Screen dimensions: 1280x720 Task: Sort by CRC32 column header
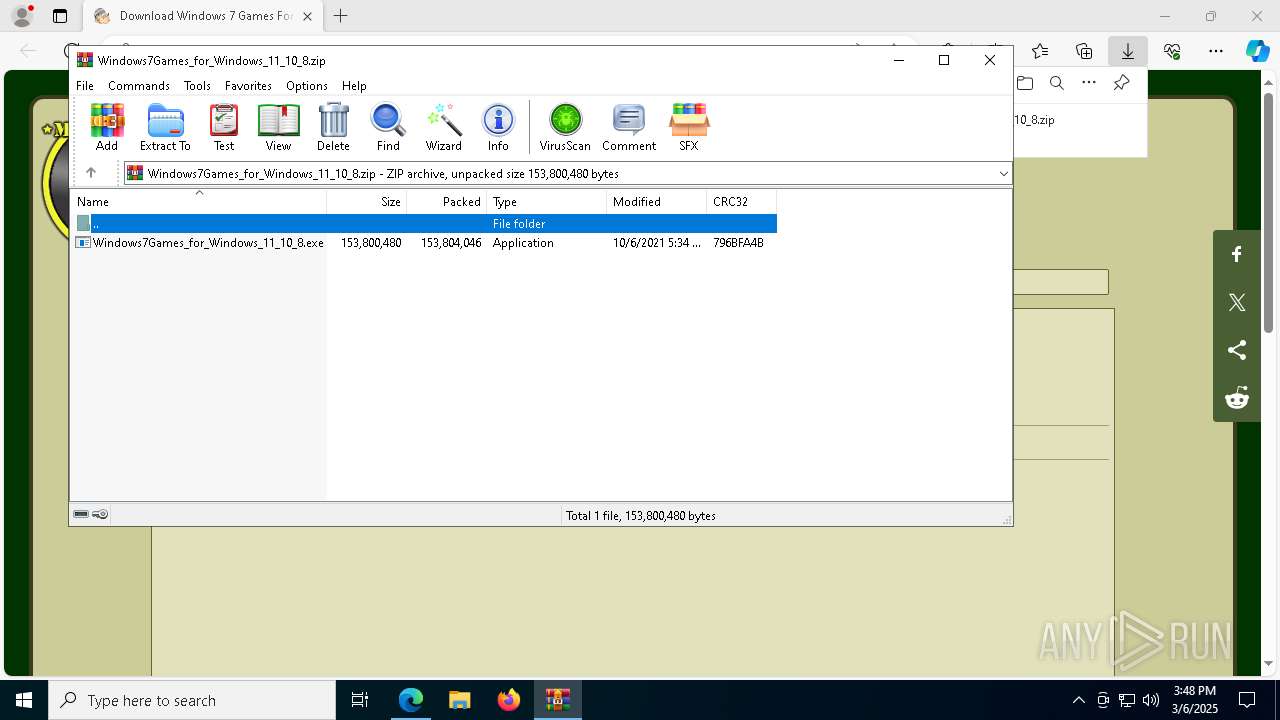(742, 201)
